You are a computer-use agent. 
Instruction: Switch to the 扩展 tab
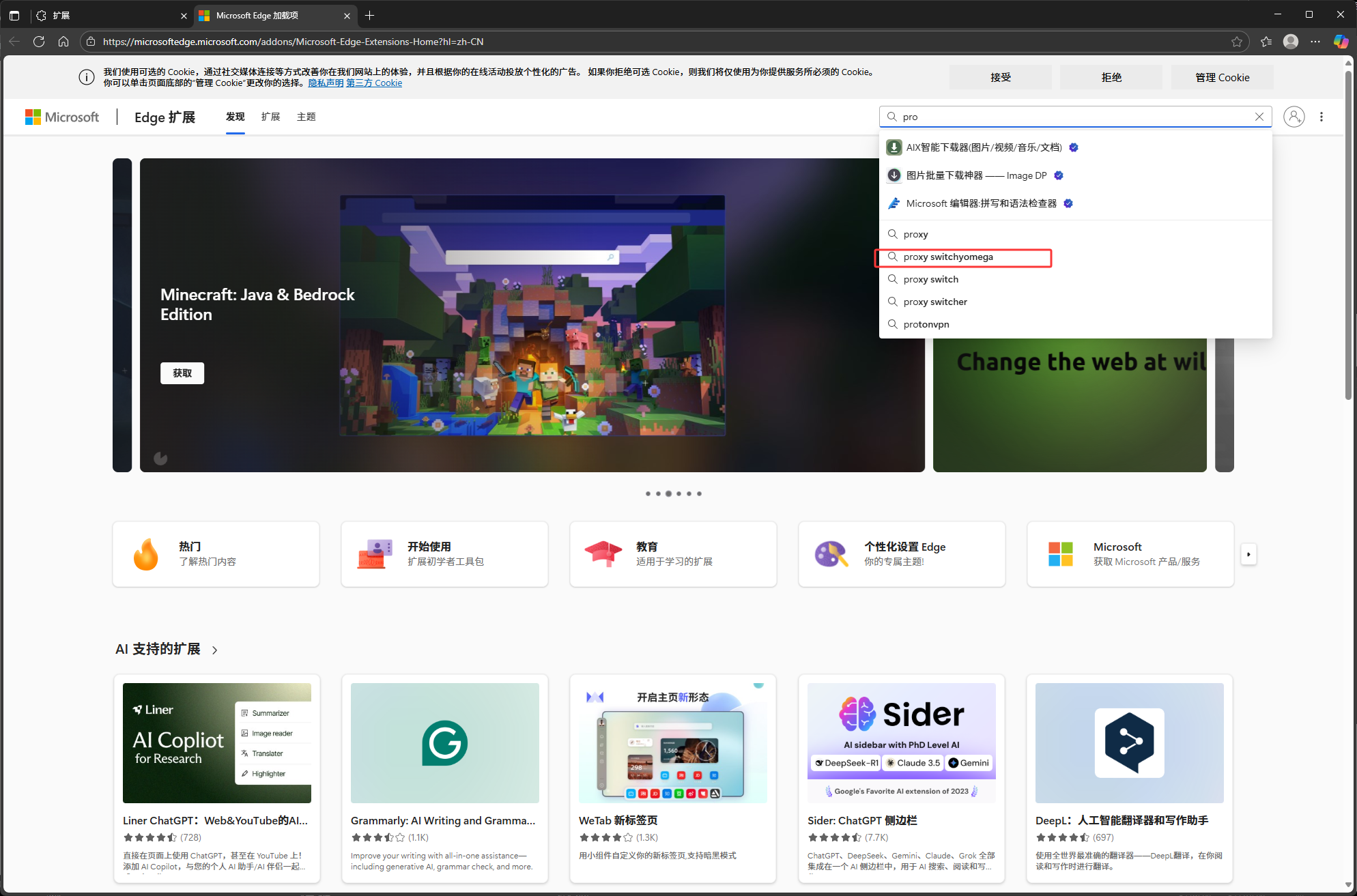point(270,117)
